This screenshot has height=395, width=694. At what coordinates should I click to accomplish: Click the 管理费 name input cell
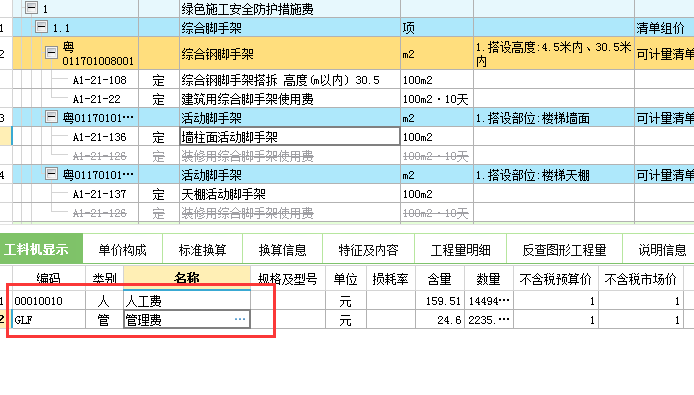(x=187, y=319)
